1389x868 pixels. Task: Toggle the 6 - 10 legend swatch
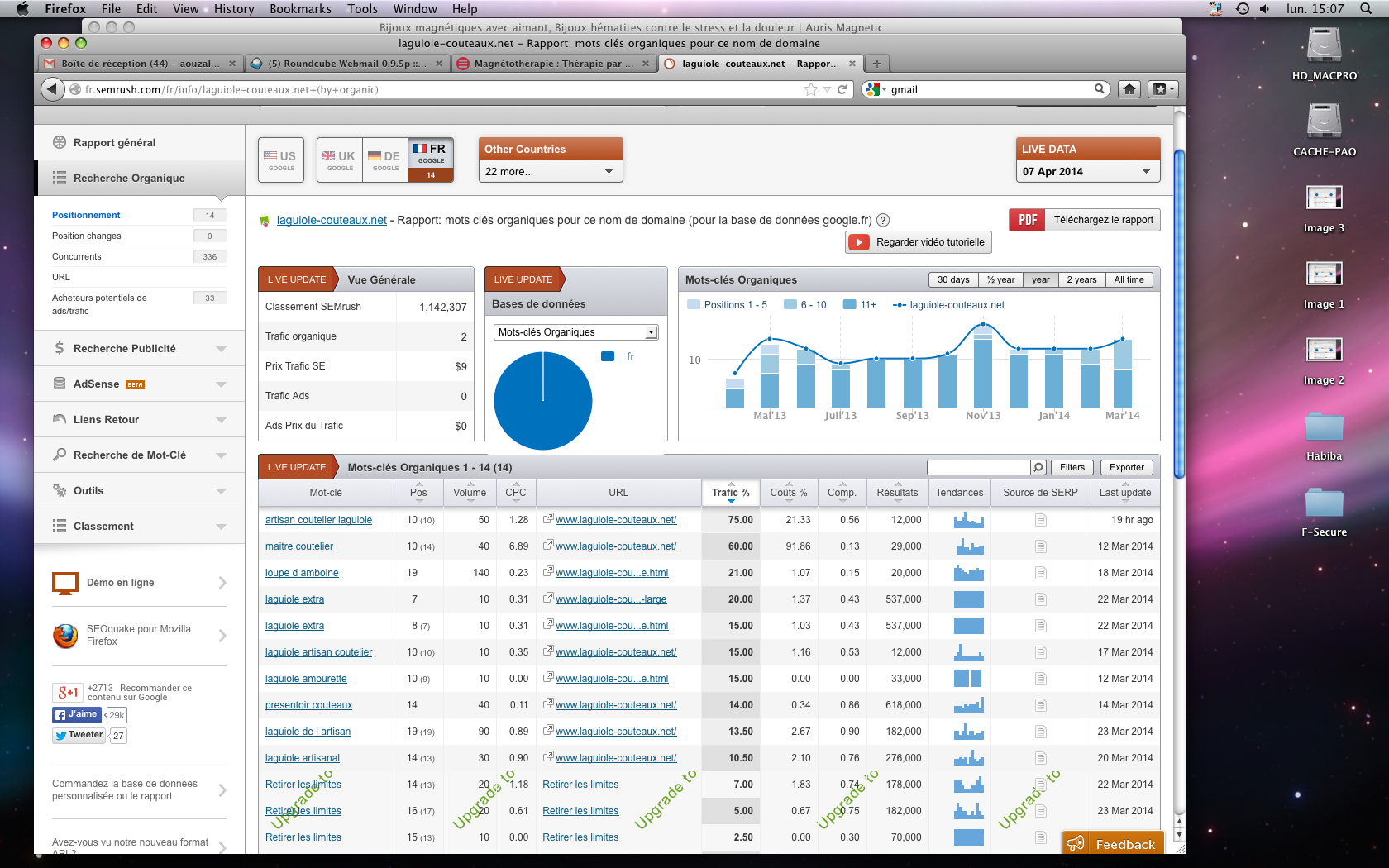coord(790,304)
